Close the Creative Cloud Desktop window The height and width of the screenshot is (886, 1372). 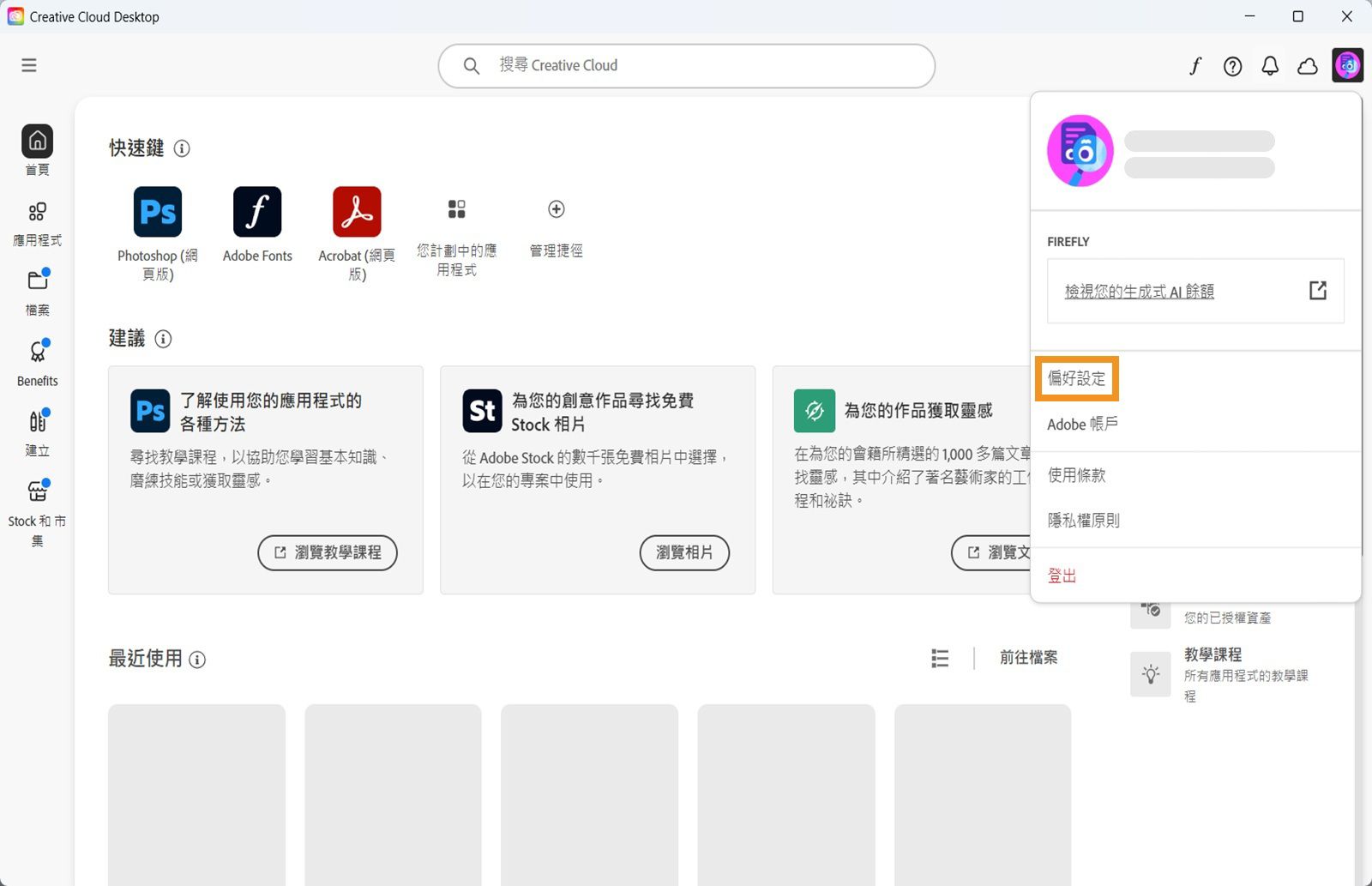pos(1347,16)
